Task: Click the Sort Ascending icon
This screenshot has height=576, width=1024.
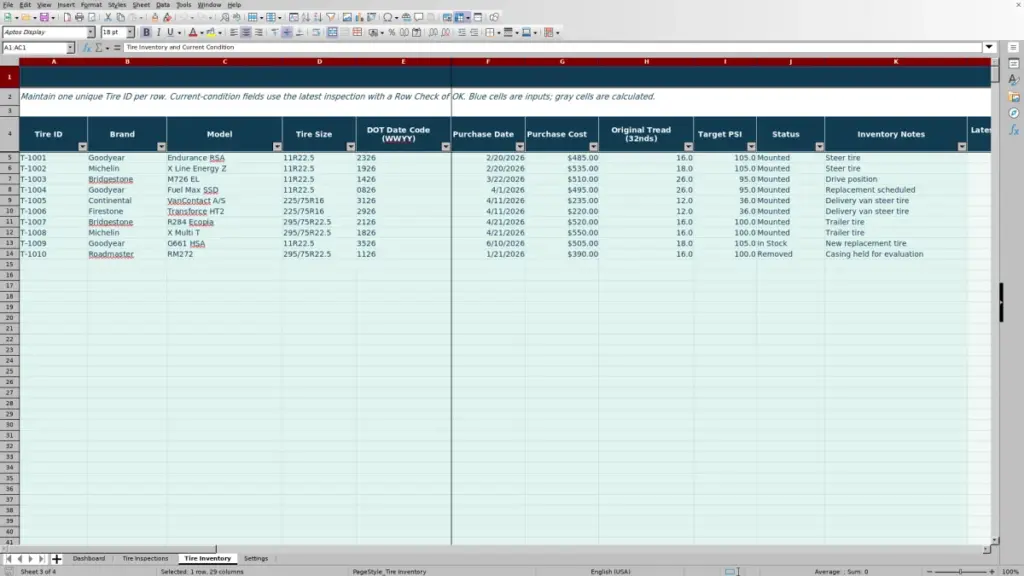Action: click(306, 18)
